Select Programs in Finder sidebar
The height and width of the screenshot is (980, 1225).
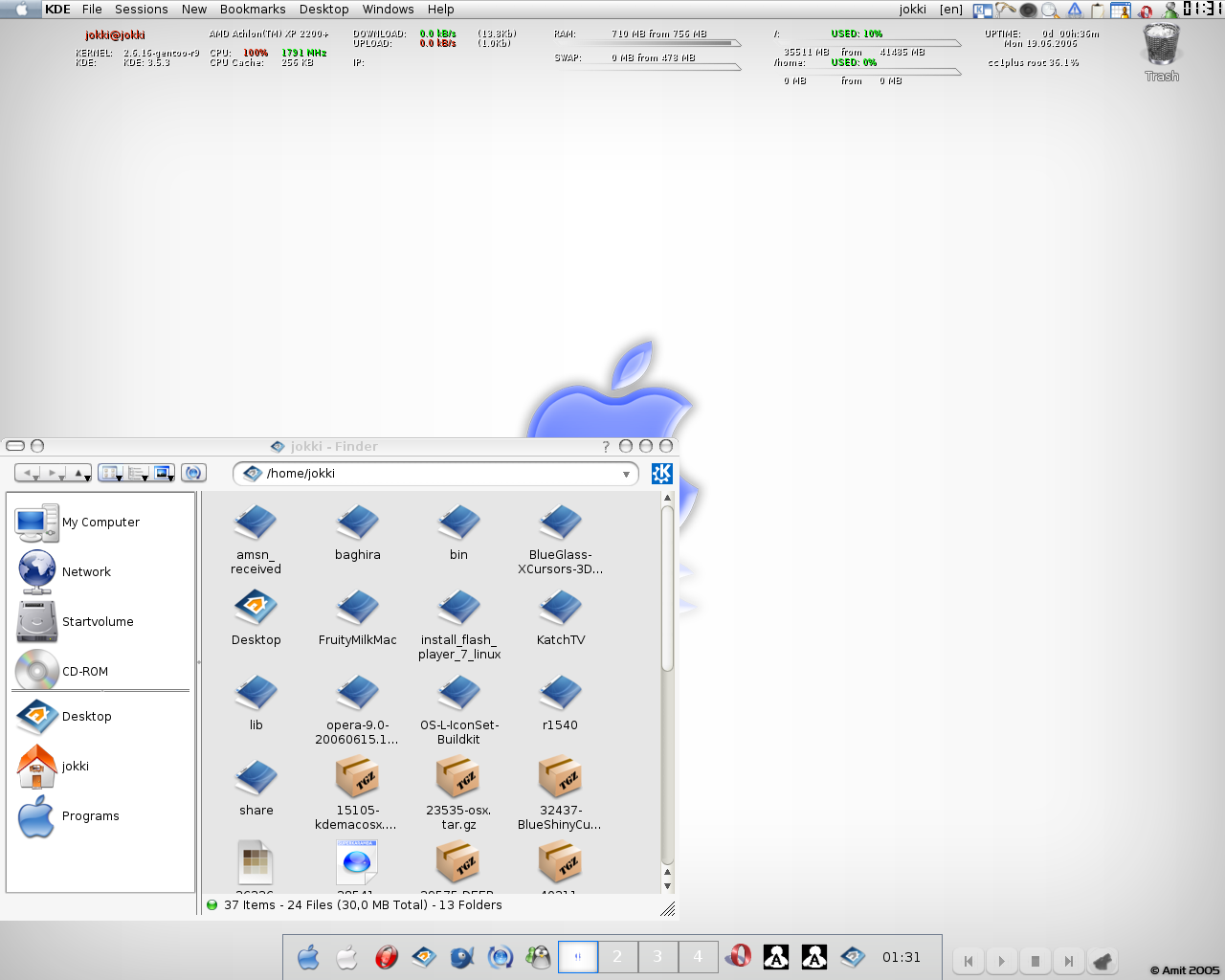click(68, 816)
